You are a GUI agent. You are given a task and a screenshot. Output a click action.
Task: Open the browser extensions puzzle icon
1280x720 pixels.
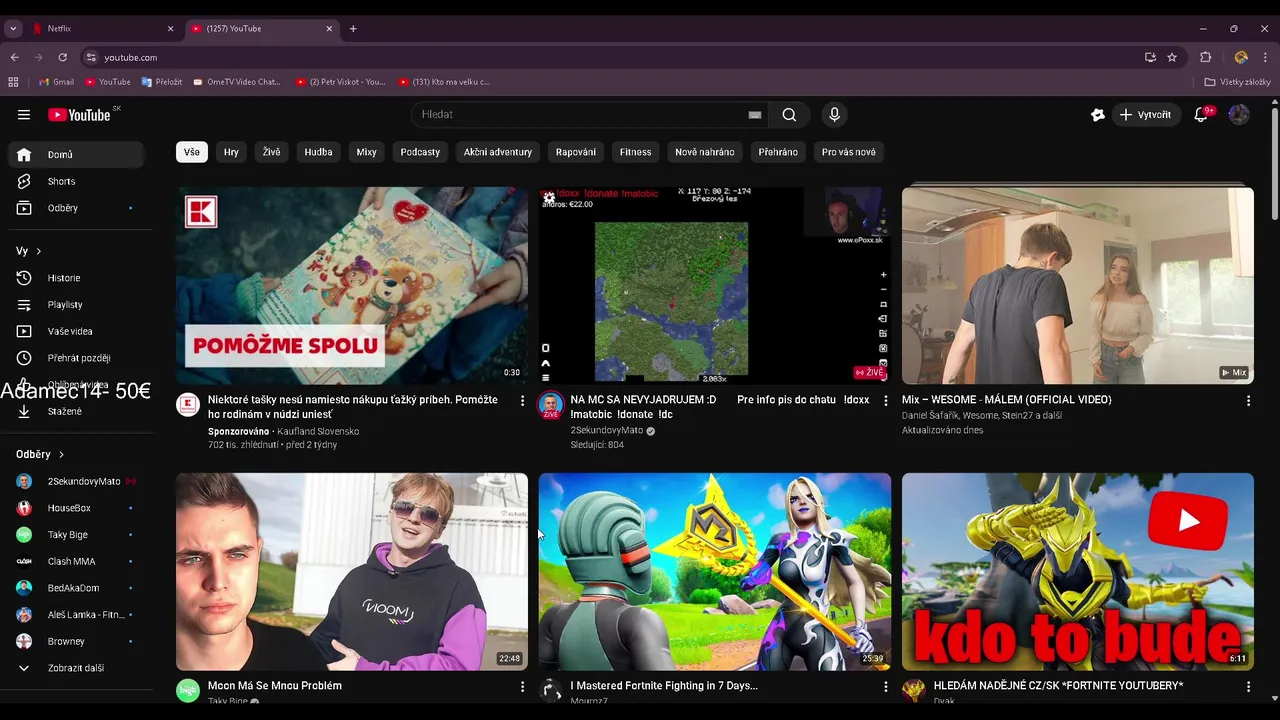point(1206,58)
